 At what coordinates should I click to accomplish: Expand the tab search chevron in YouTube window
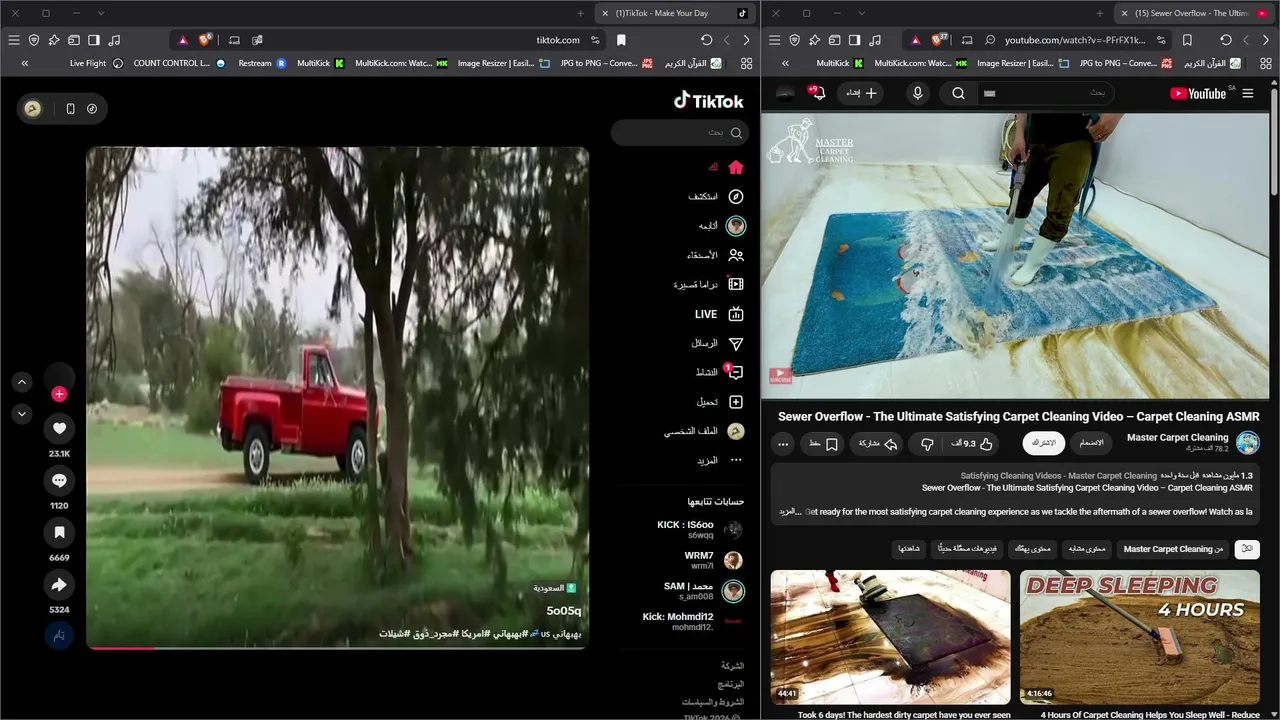(862, 13)
